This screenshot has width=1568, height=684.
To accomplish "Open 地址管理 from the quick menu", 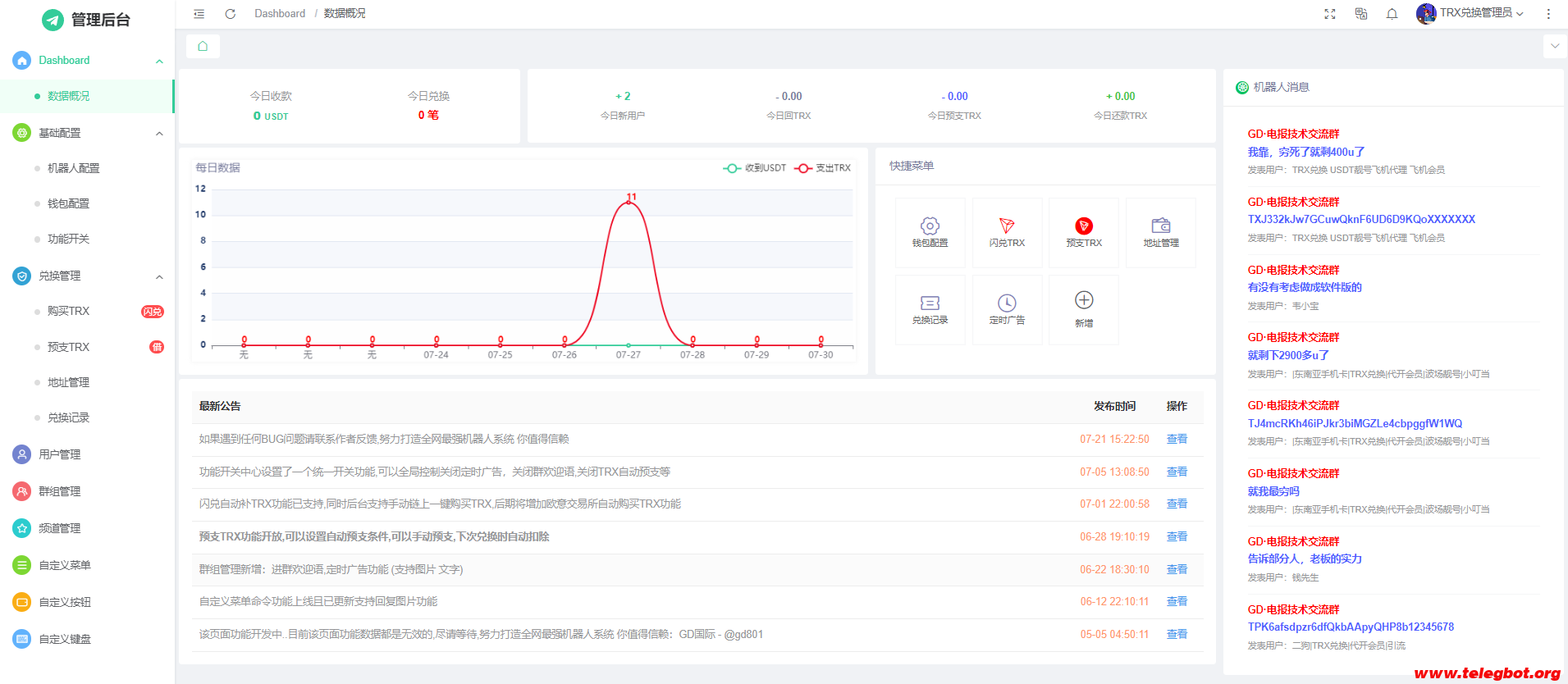I will pos(1160,232).
